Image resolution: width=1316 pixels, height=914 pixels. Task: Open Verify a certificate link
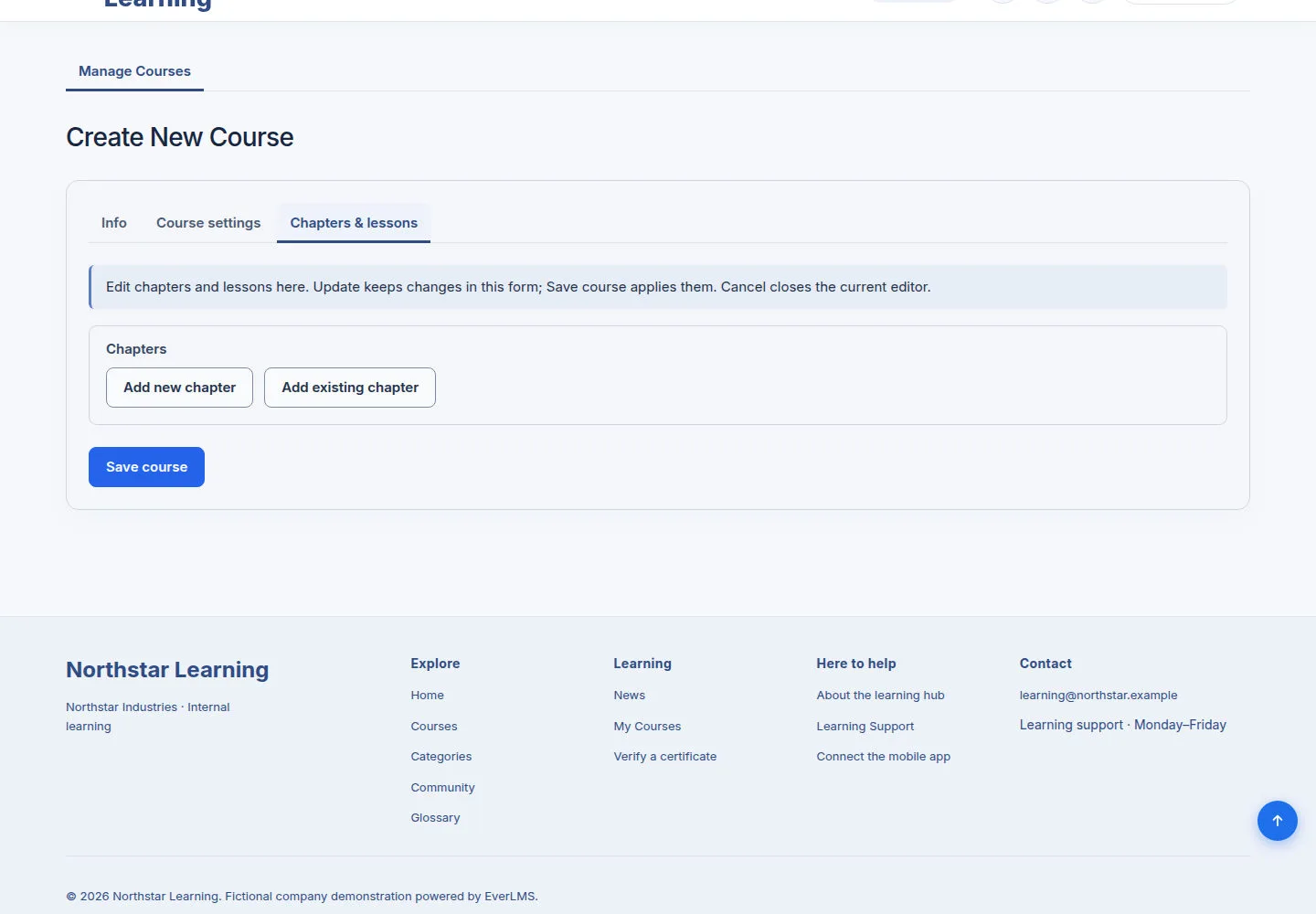(665, 757)
